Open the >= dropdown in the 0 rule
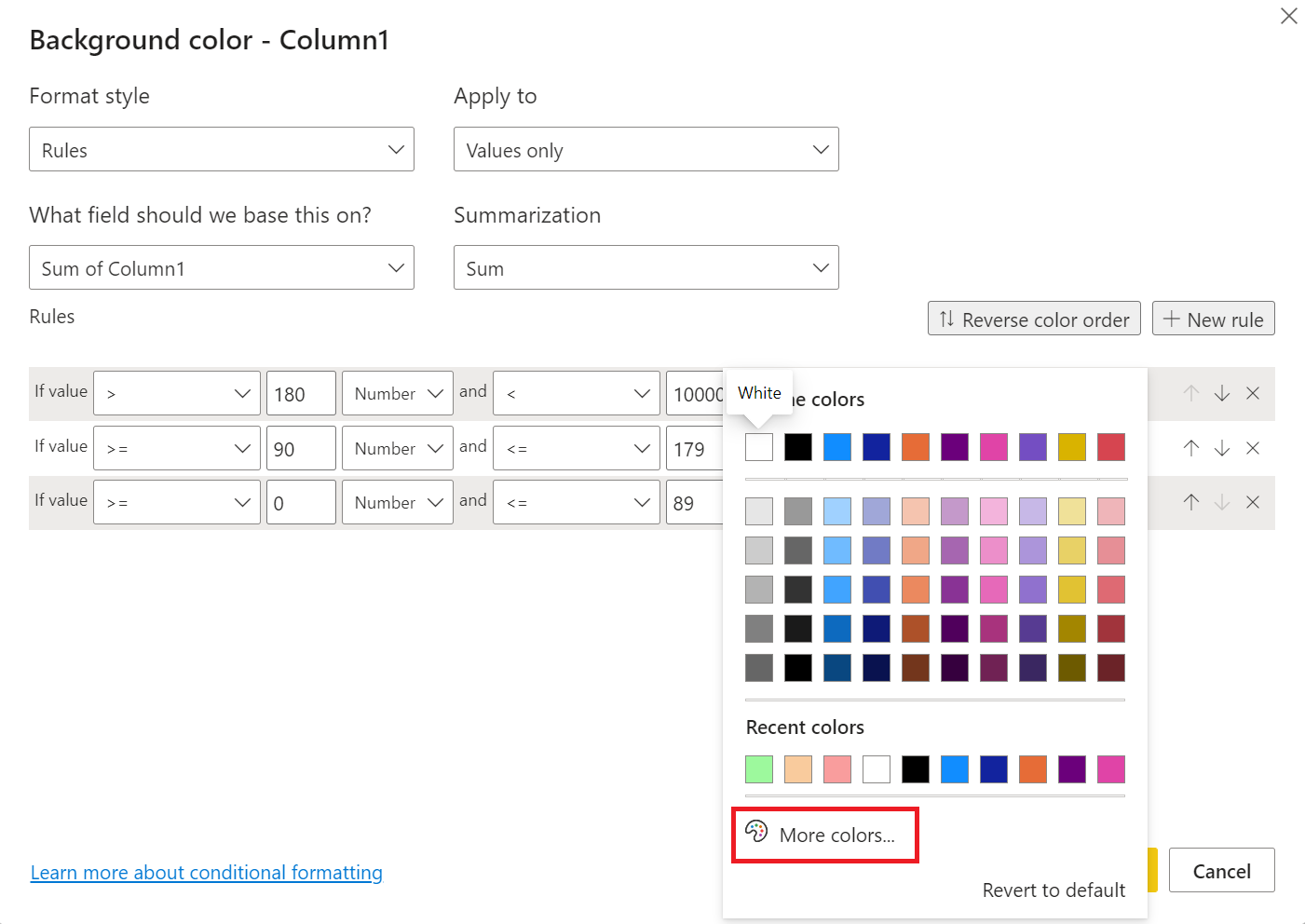The height and width of the screenshot is (924, 1305). (177, 502)
